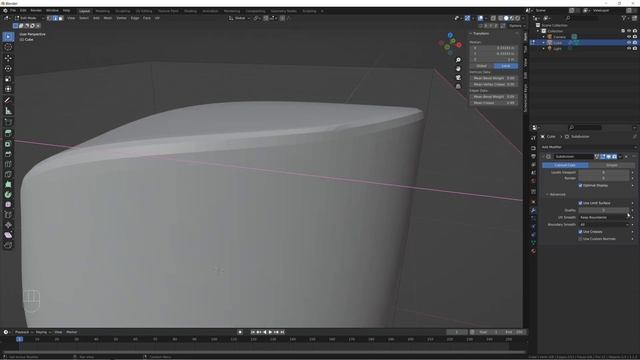Collapse the Transform panel in sidebar
The width and height of the screenshot is (640, 360).
(x=479, y=33)
